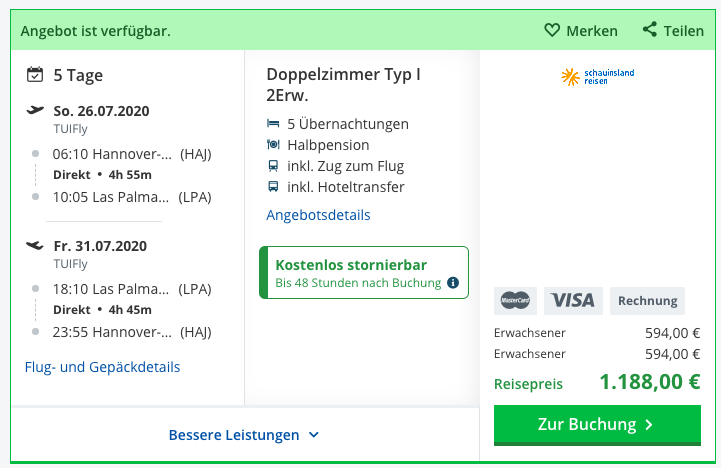Screen dimensions: 721x468
Task: Click the calendar icon next to 5 Tage
Action: coord(35,74)
